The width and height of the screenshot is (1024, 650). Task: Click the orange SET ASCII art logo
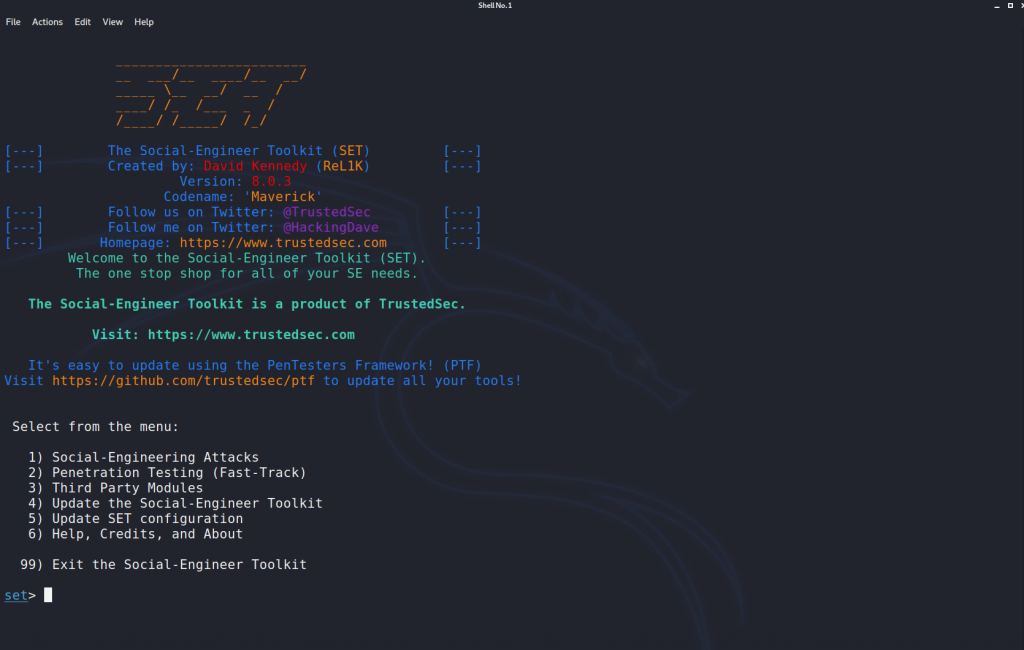(210, 95)
